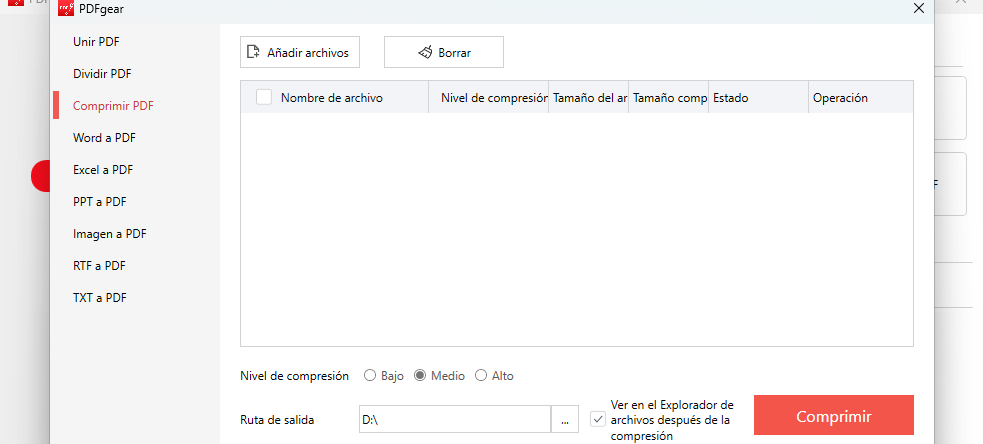Click Operación column header
Image resolution: width=983 pixels, height=444 pixels.
(861, 97)
